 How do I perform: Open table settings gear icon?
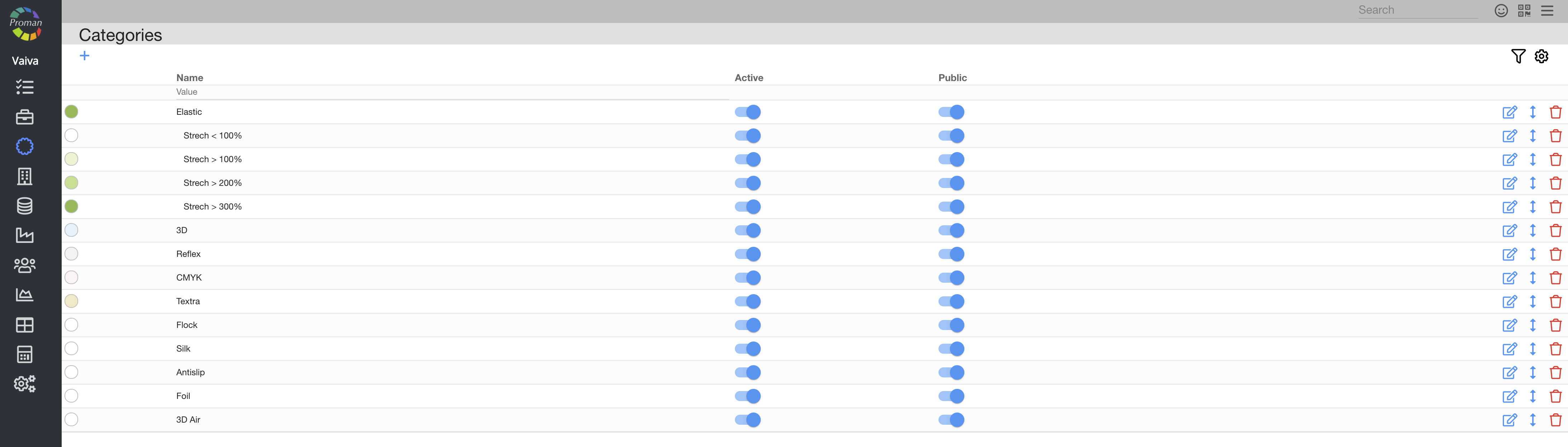[1541, 57]
